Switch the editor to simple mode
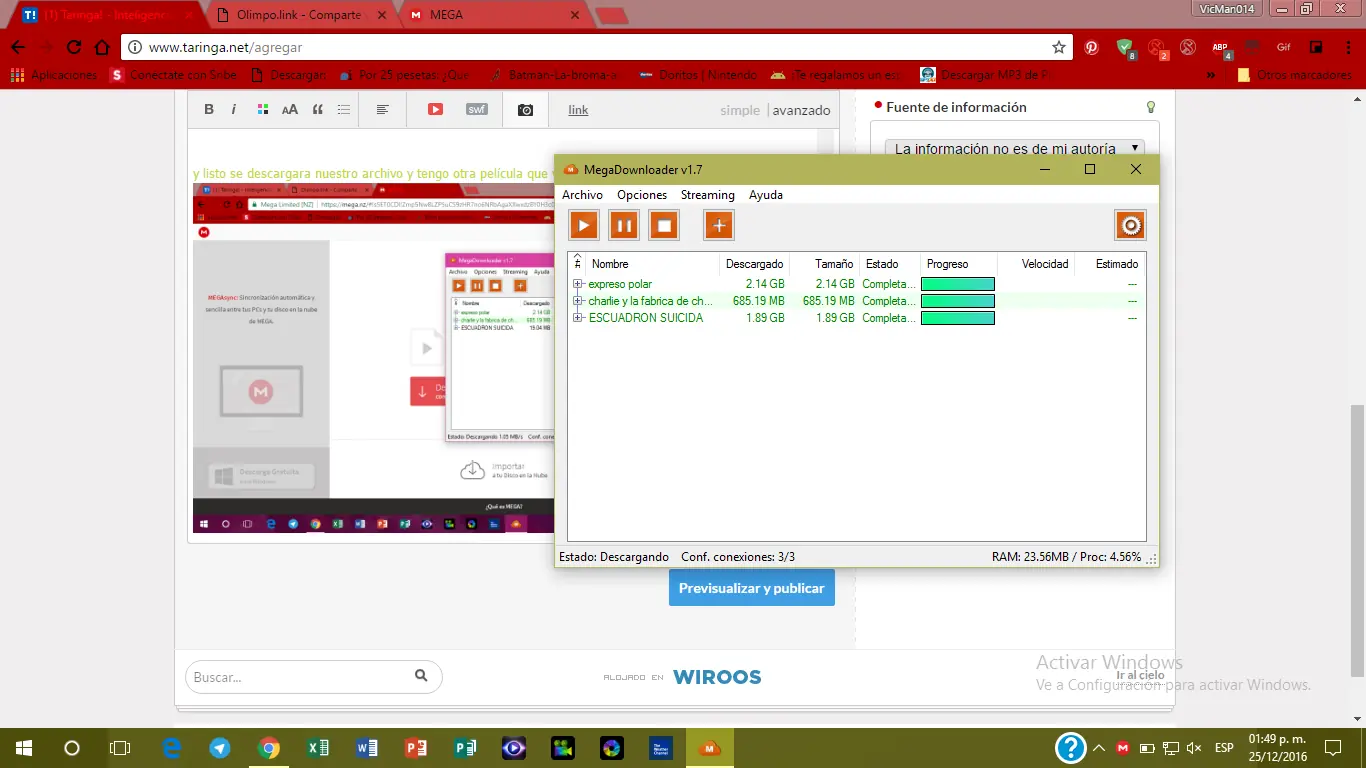1366x768 pixels. tap(740, 111)
